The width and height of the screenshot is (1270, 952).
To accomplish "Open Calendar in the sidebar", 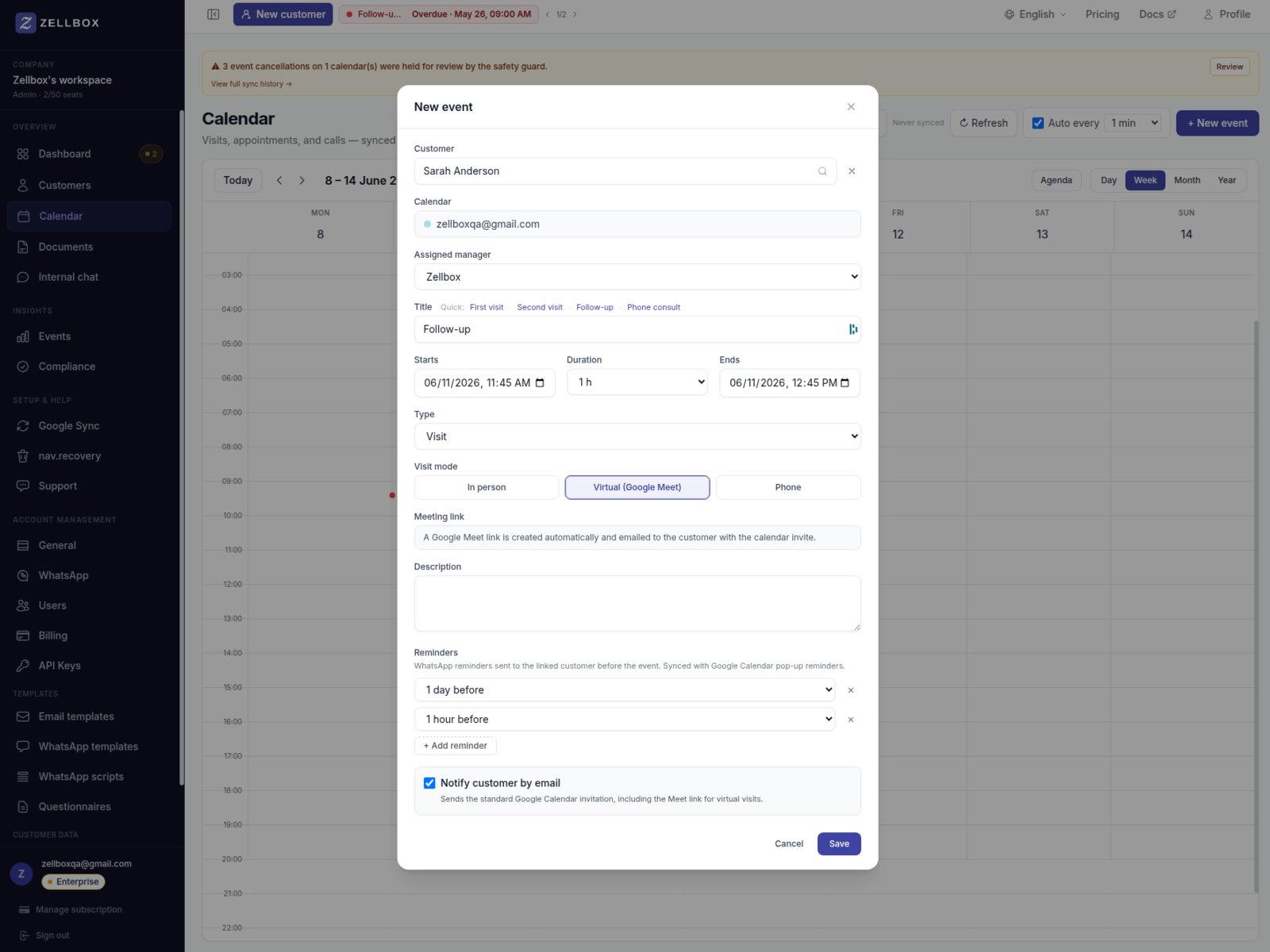I will 89,216.
